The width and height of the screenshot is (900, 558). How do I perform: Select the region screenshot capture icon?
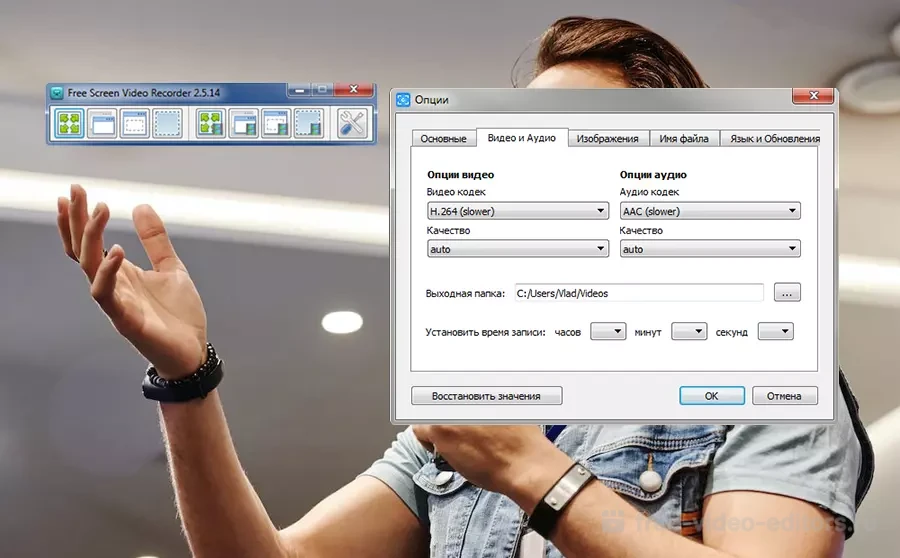[168, 123]
